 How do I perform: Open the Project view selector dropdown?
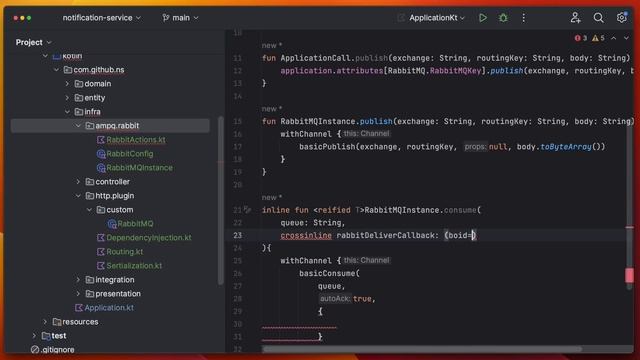[33, 42]
